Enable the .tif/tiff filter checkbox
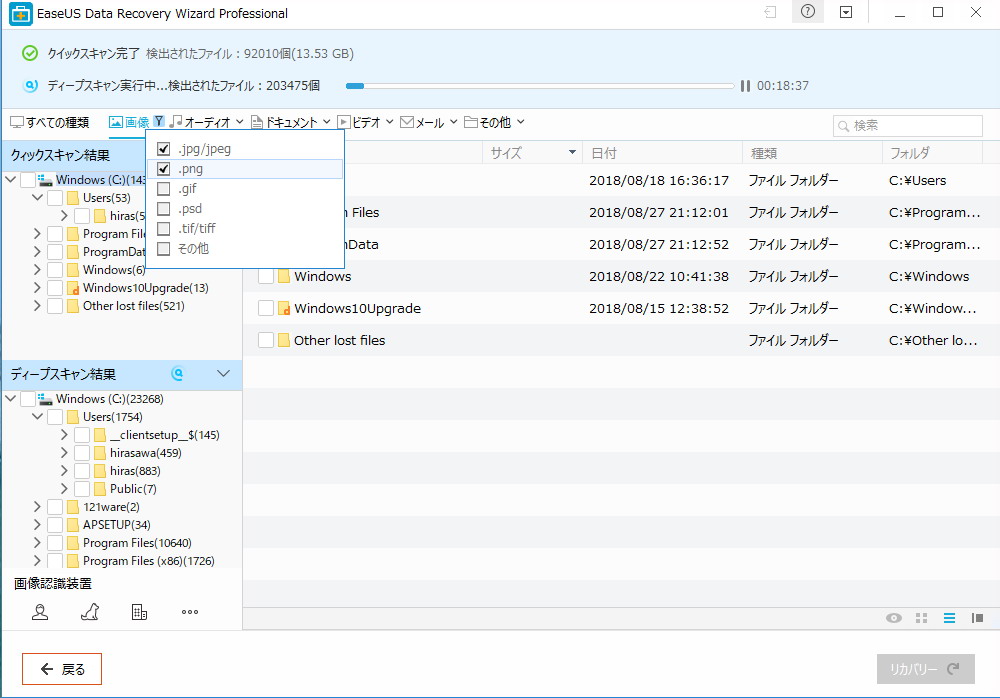 pyautogui.click(x=163, y=228)
